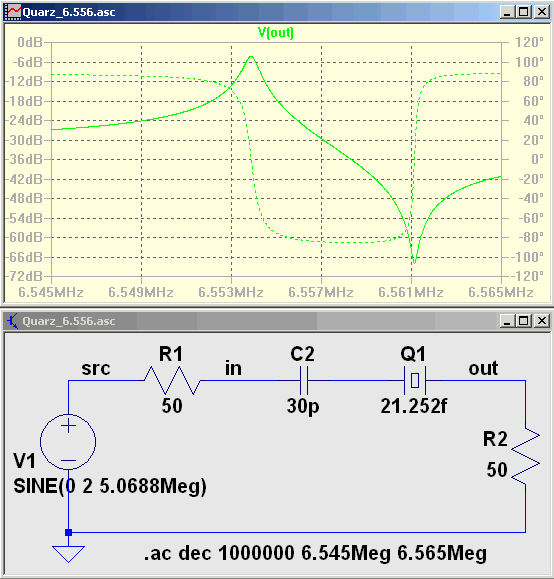
Task: Select resistor R2 symbol
Action: click(x=526, y=457)
